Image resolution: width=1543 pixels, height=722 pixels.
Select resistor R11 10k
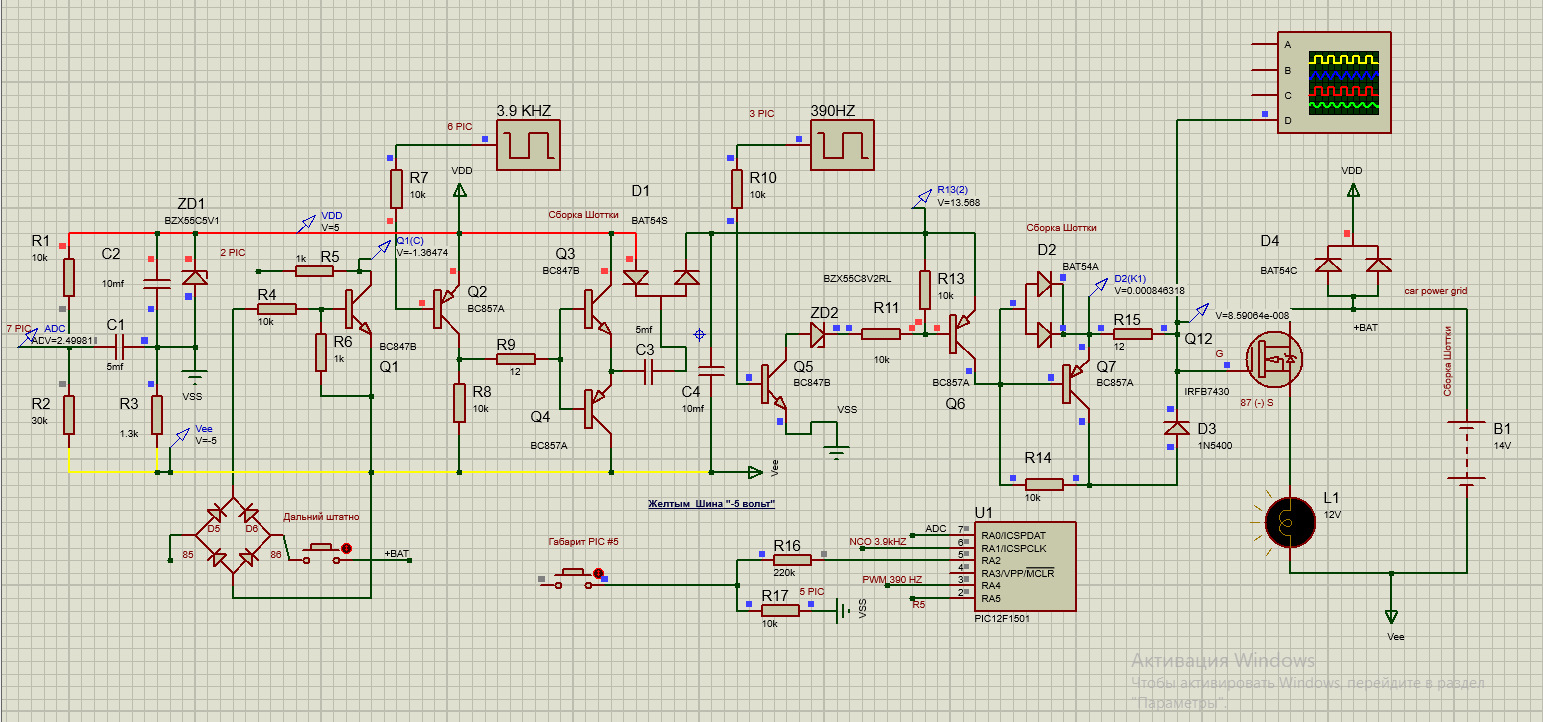[880, 334]
